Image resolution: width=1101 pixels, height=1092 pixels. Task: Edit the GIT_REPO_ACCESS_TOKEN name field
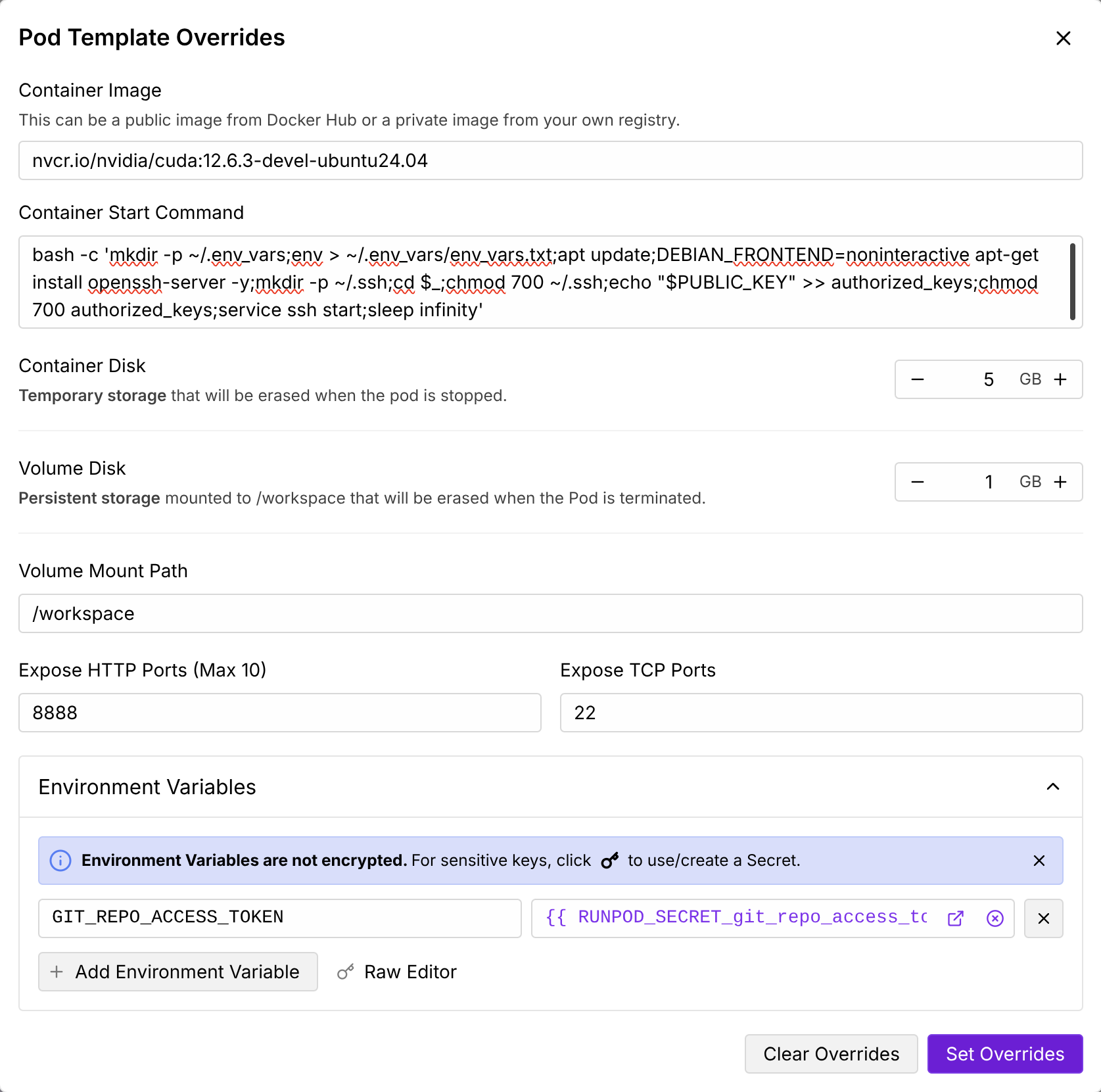tap(279, 918)
